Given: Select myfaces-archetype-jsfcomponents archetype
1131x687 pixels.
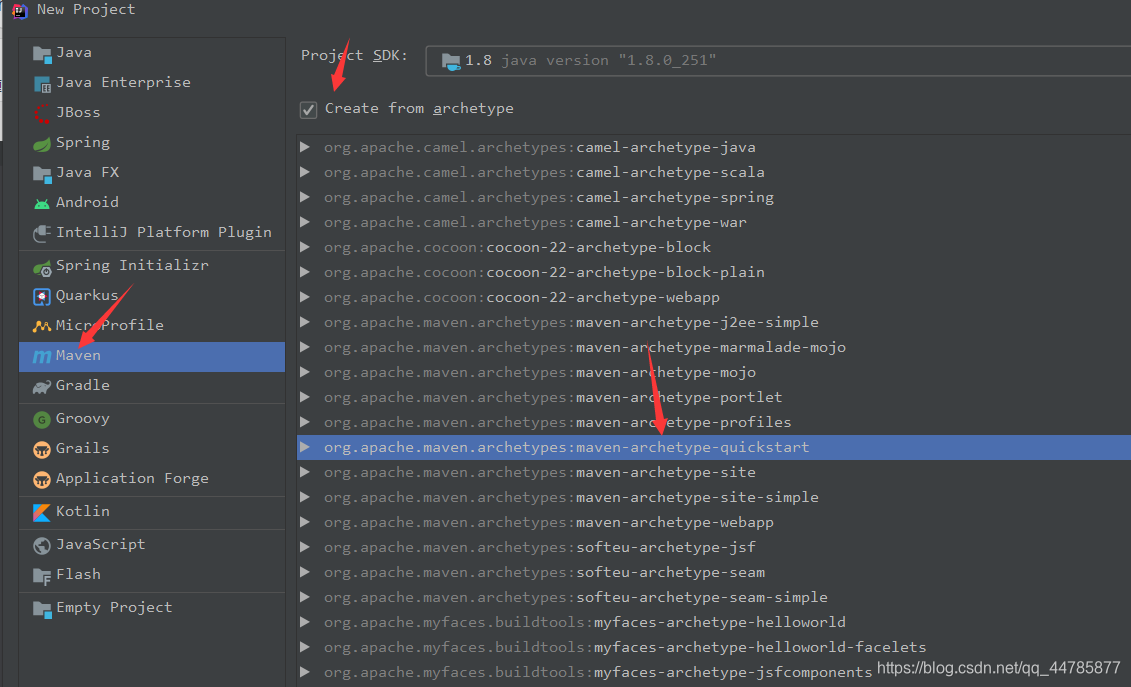Looking at the screenshot, I should (x=714, y=672).
